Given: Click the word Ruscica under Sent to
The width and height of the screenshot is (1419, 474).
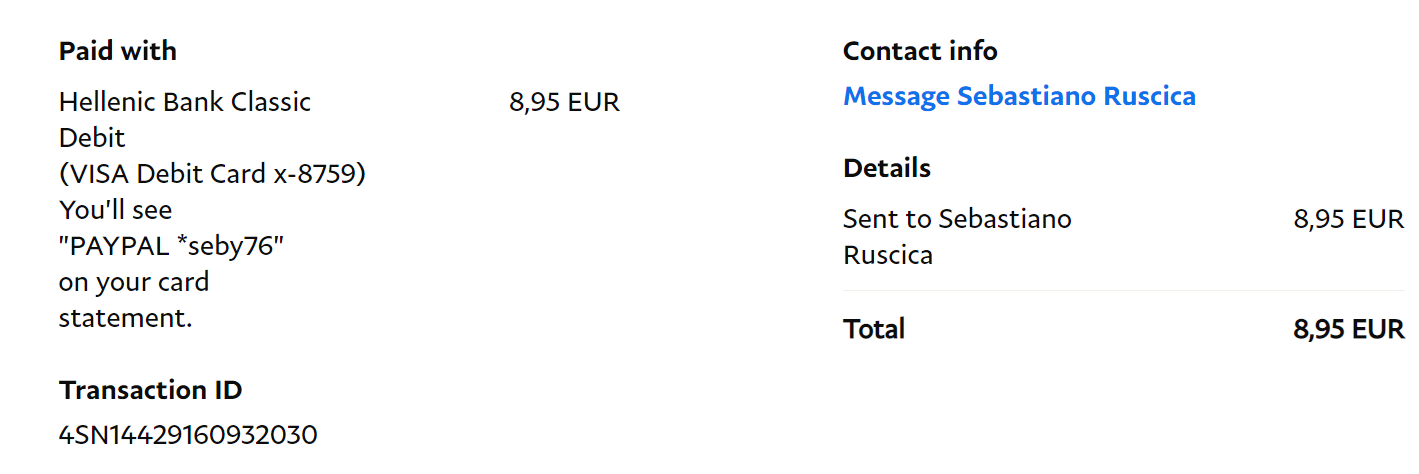Looking at the screenshot, I should [x=888, y=255].
